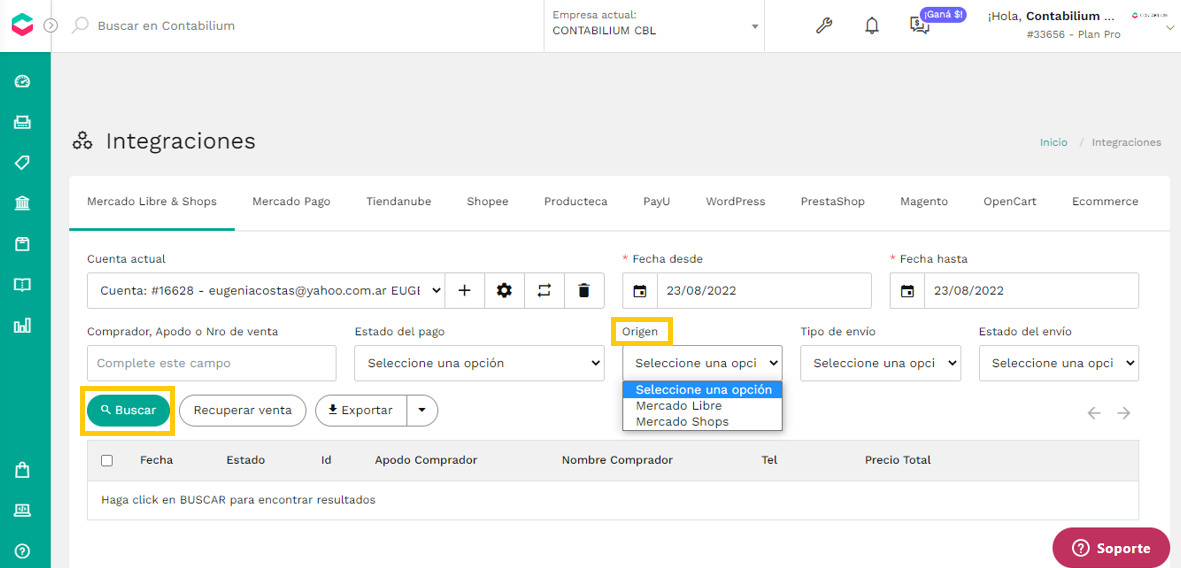Click the Exportar button
This screenshot has width=1181, height=568.
(x=362, y=411)
